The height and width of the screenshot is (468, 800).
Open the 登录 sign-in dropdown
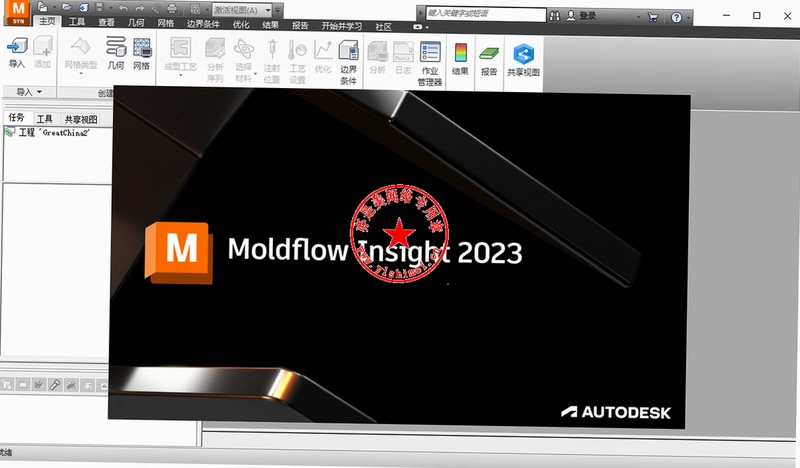point(638,17)
